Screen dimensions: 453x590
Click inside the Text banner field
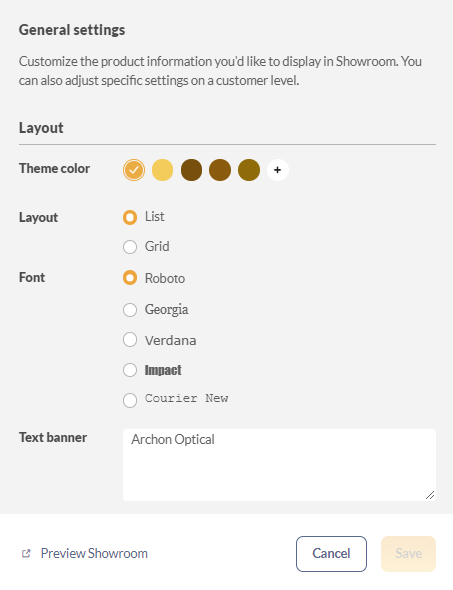279,465
